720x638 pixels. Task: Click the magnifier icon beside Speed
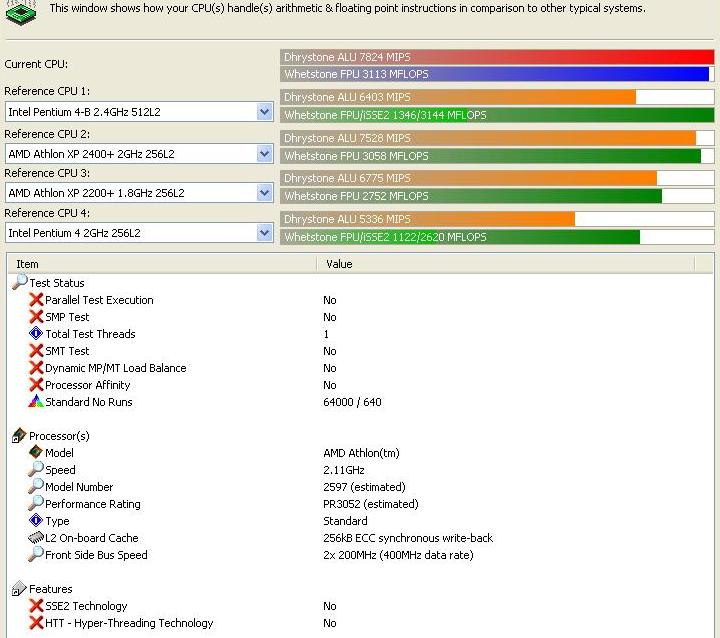36,469
